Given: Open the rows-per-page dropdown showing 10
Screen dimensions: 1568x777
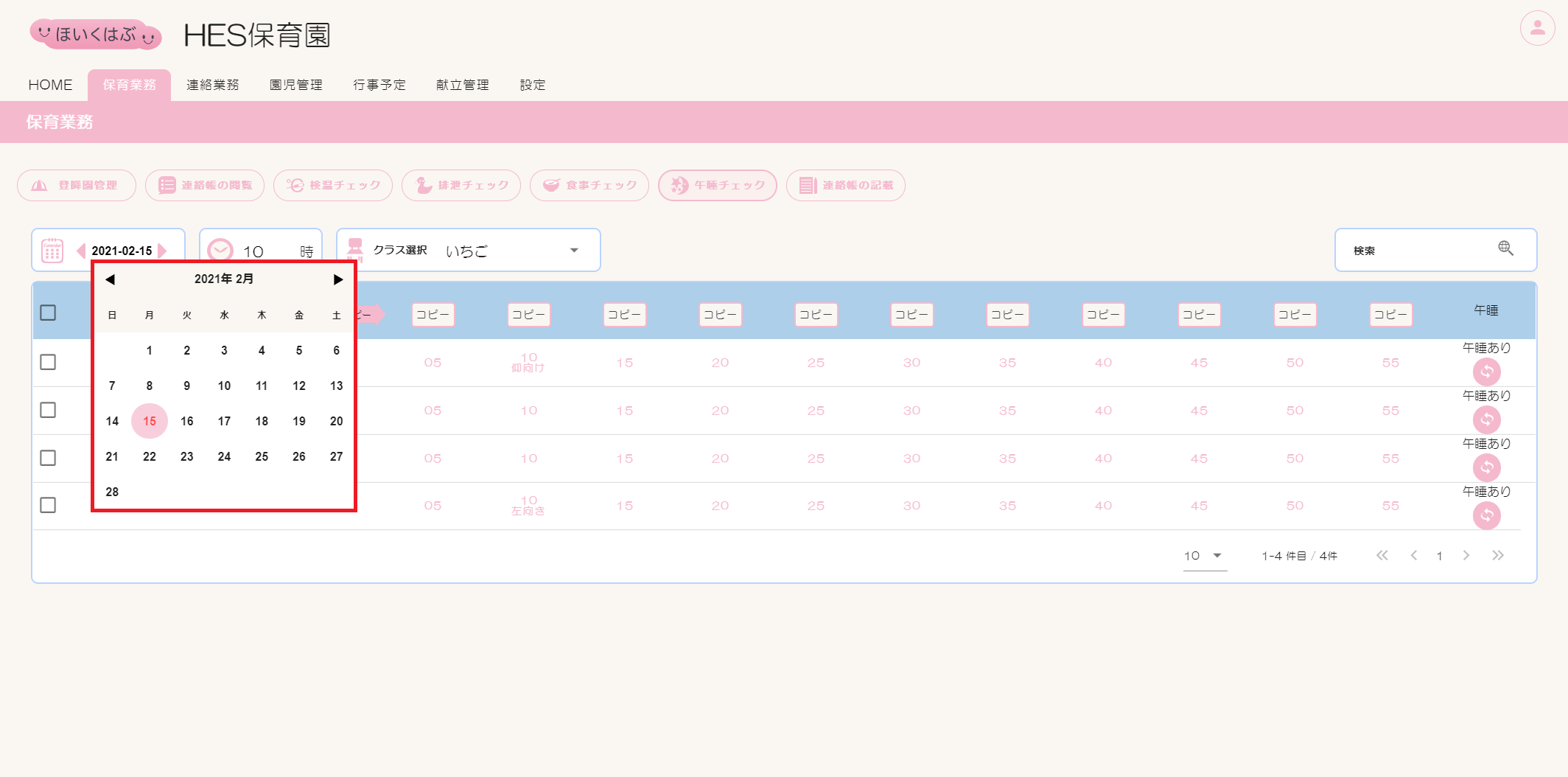Looking at the screenshot, I should [x=1204, y=556].
